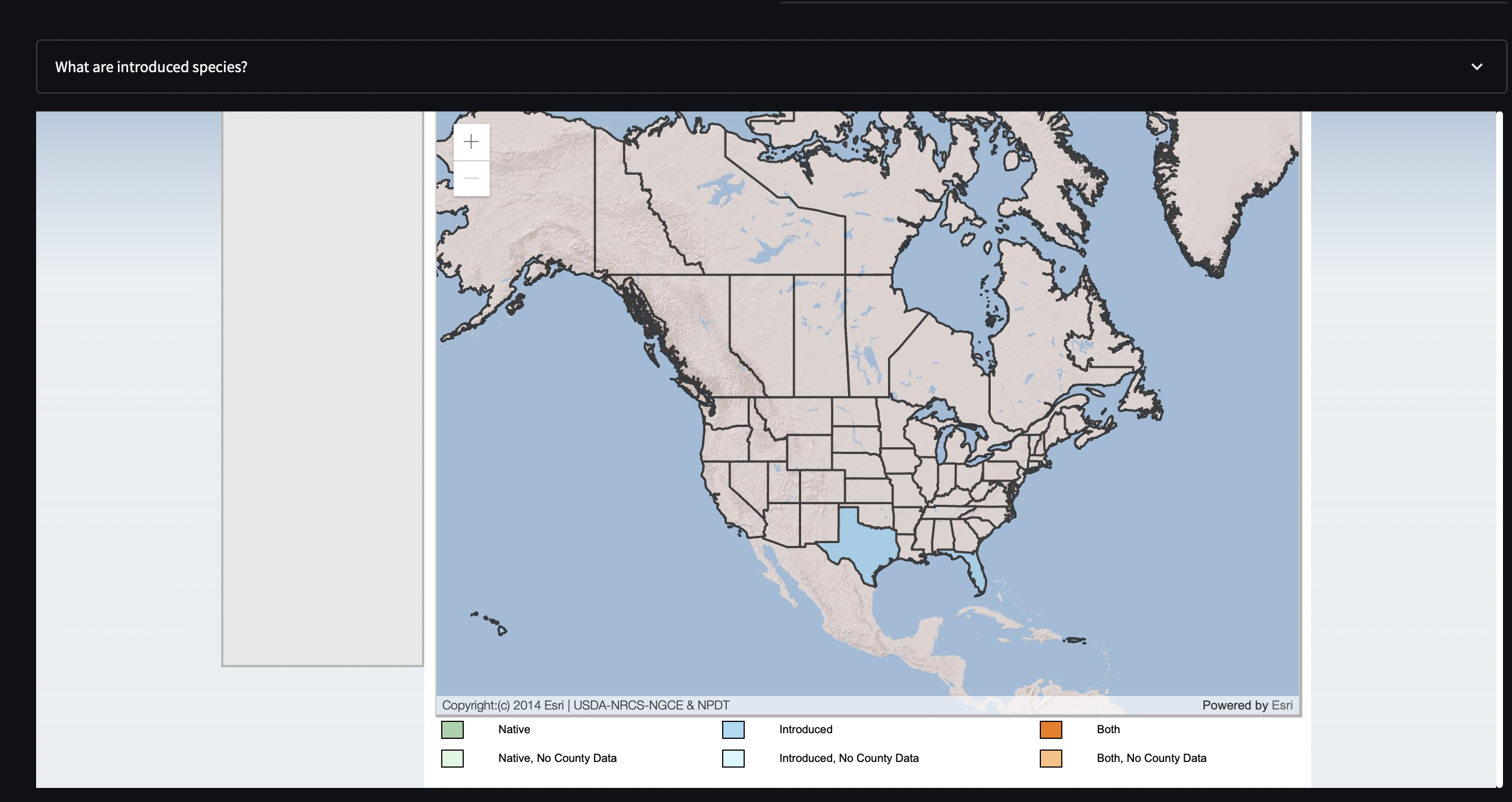Click the Introduced legend color swatch
Screen dimensions: 1512x802
coord(733,730)
